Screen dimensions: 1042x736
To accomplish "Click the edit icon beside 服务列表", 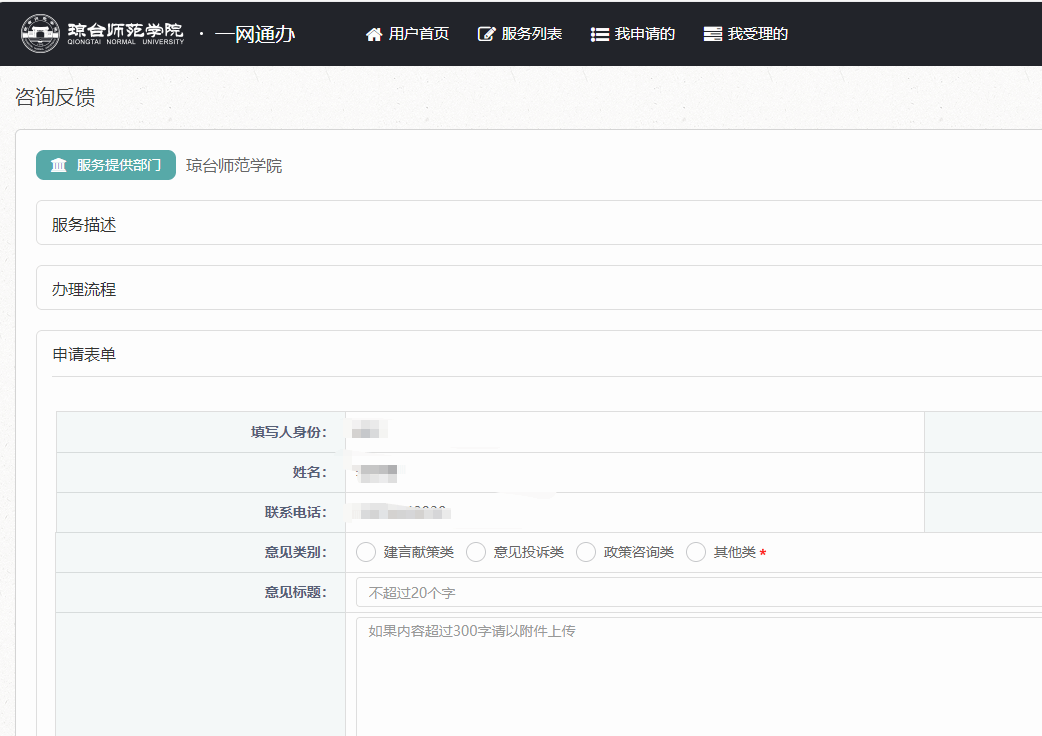I will coord(487,34).
